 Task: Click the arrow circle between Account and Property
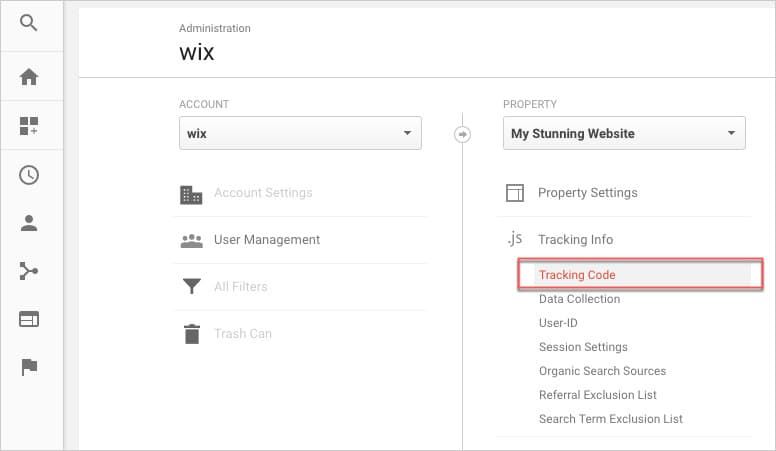pyautogui.click(x=462, y=134)
